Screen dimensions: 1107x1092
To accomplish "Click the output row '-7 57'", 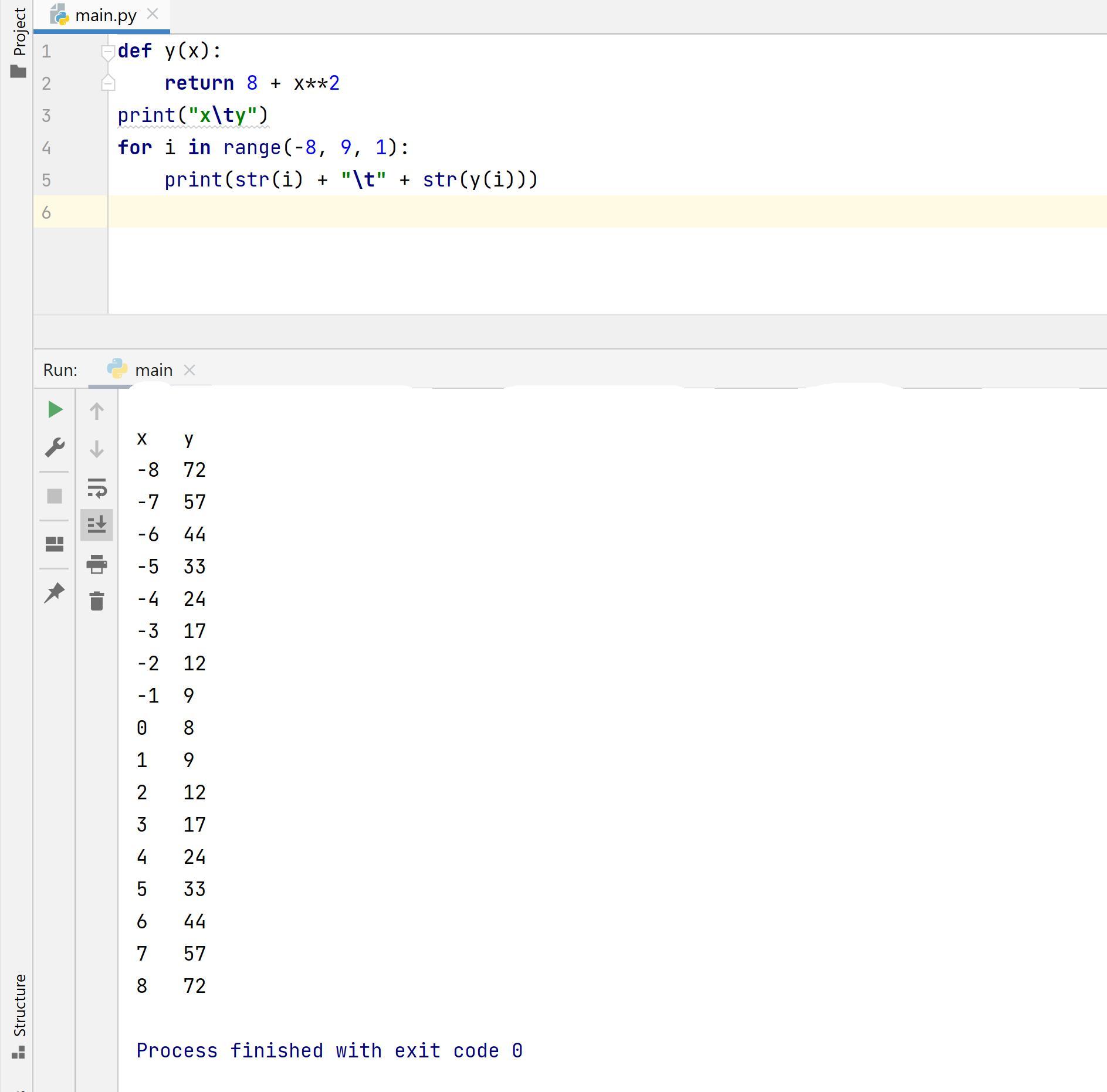I will pos(171,502).
